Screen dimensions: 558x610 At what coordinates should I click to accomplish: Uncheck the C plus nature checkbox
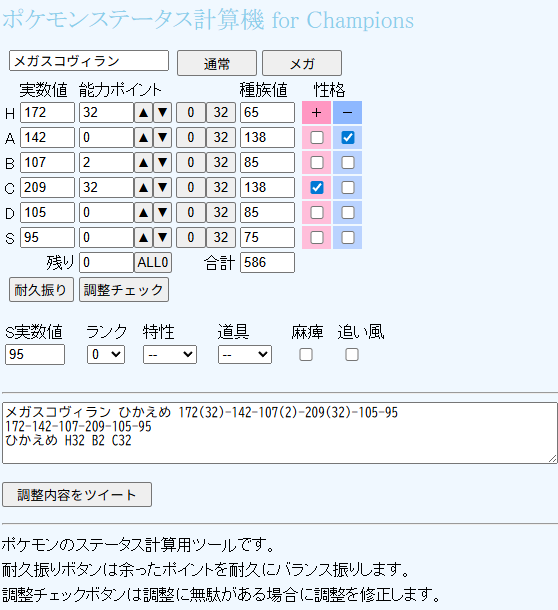point(317,188)
